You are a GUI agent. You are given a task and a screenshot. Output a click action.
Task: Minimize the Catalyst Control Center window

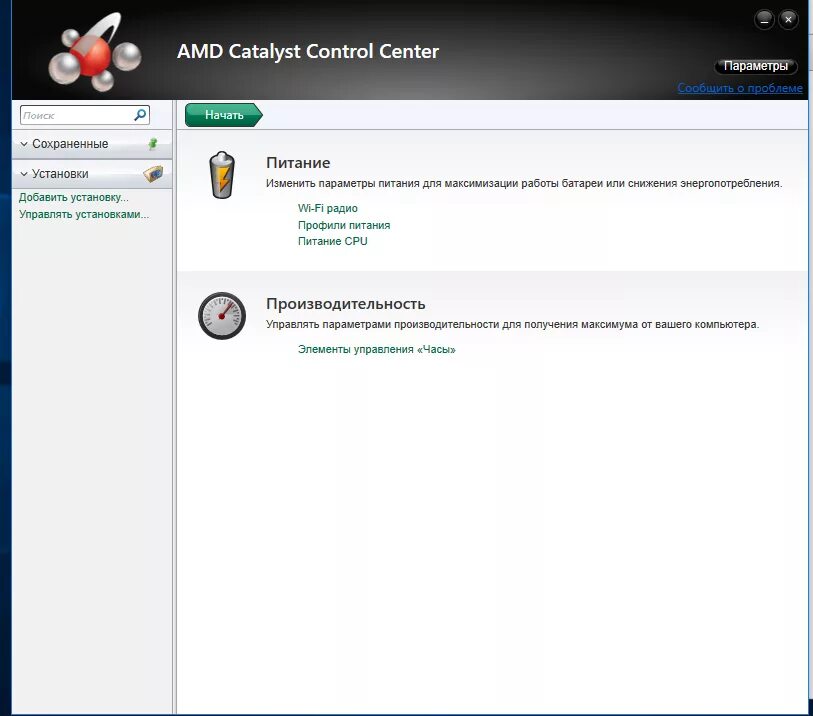[764, 20]
